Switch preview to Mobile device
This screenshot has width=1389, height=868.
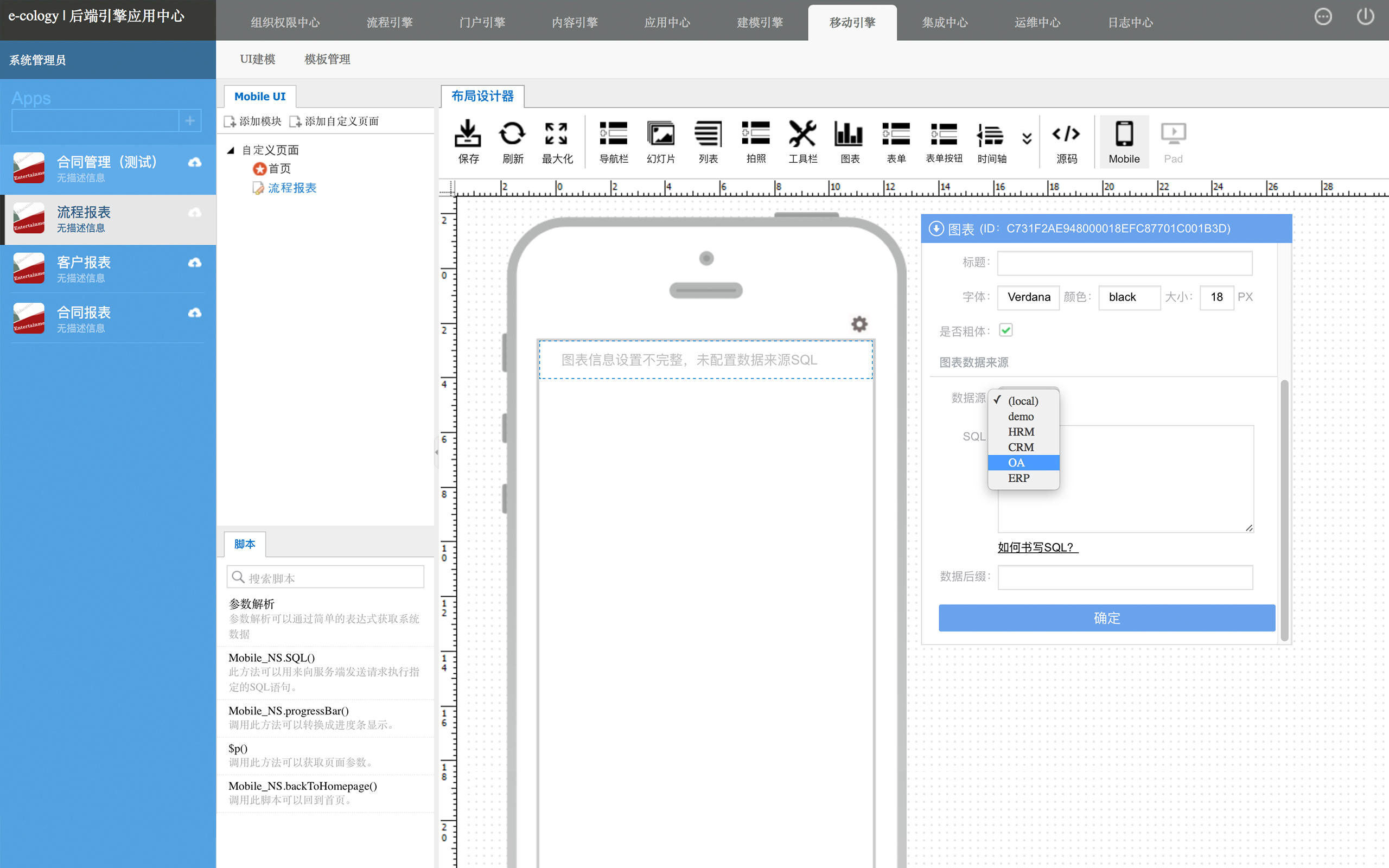click(x=1124, y=141)
